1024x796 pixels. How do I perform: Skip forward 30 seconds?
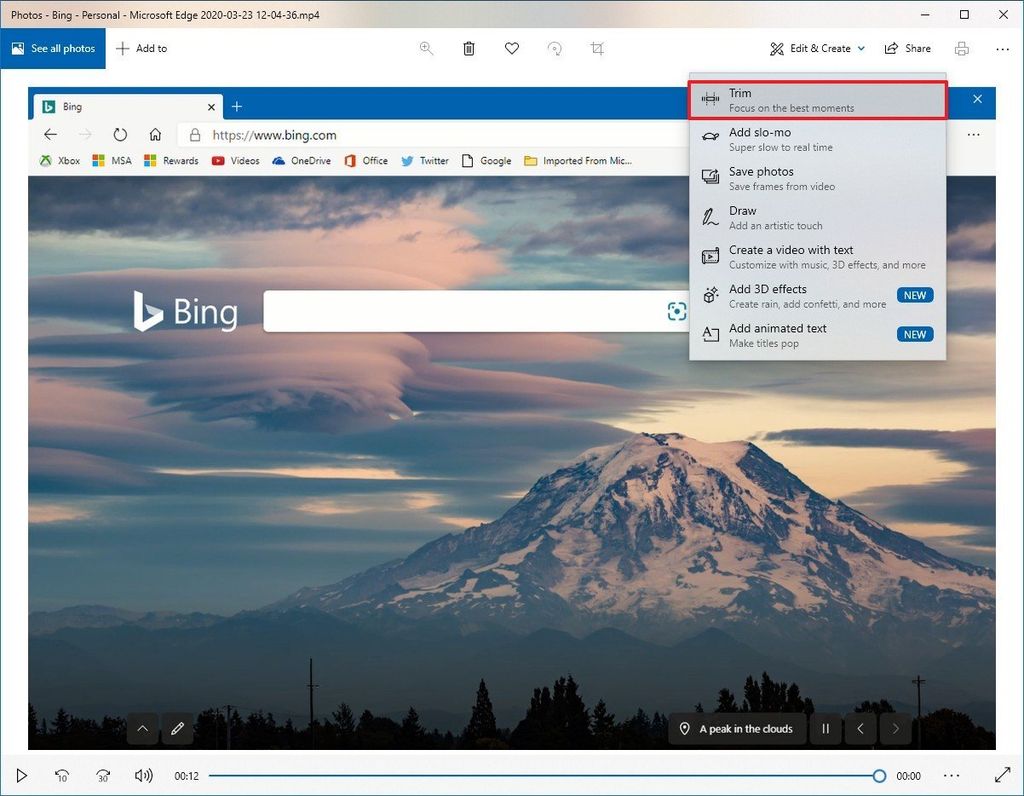click(x=103, y=775)
